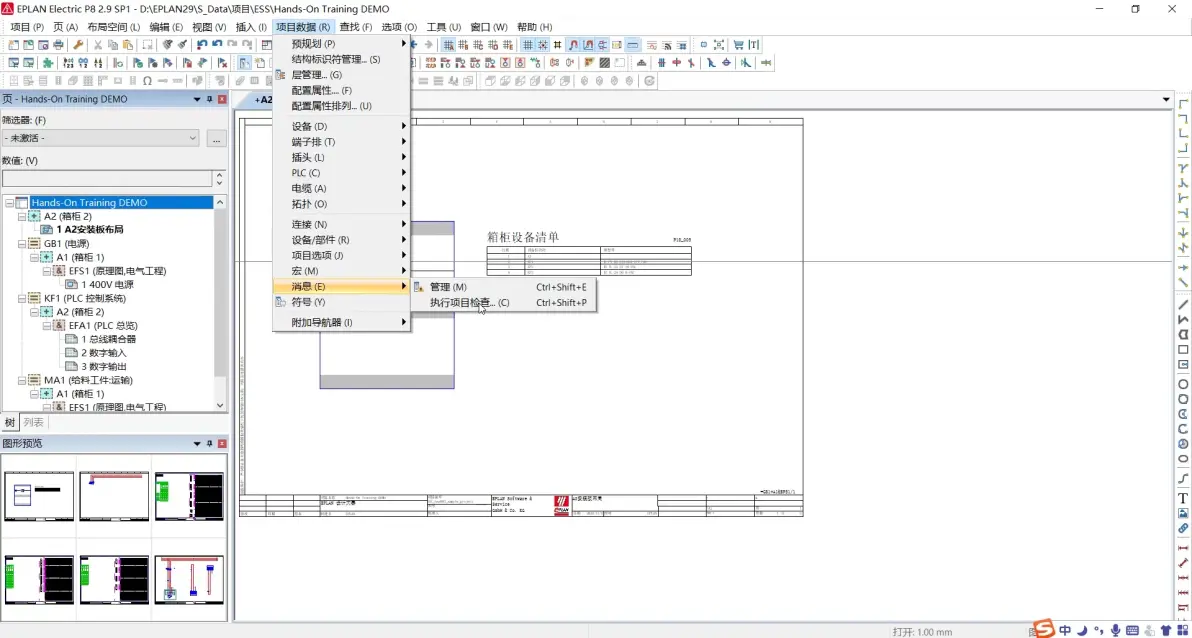The width and height of the screenshot is (1192, 638).
Task: Click the page tree vertical scrollbar
Action: 220,304
